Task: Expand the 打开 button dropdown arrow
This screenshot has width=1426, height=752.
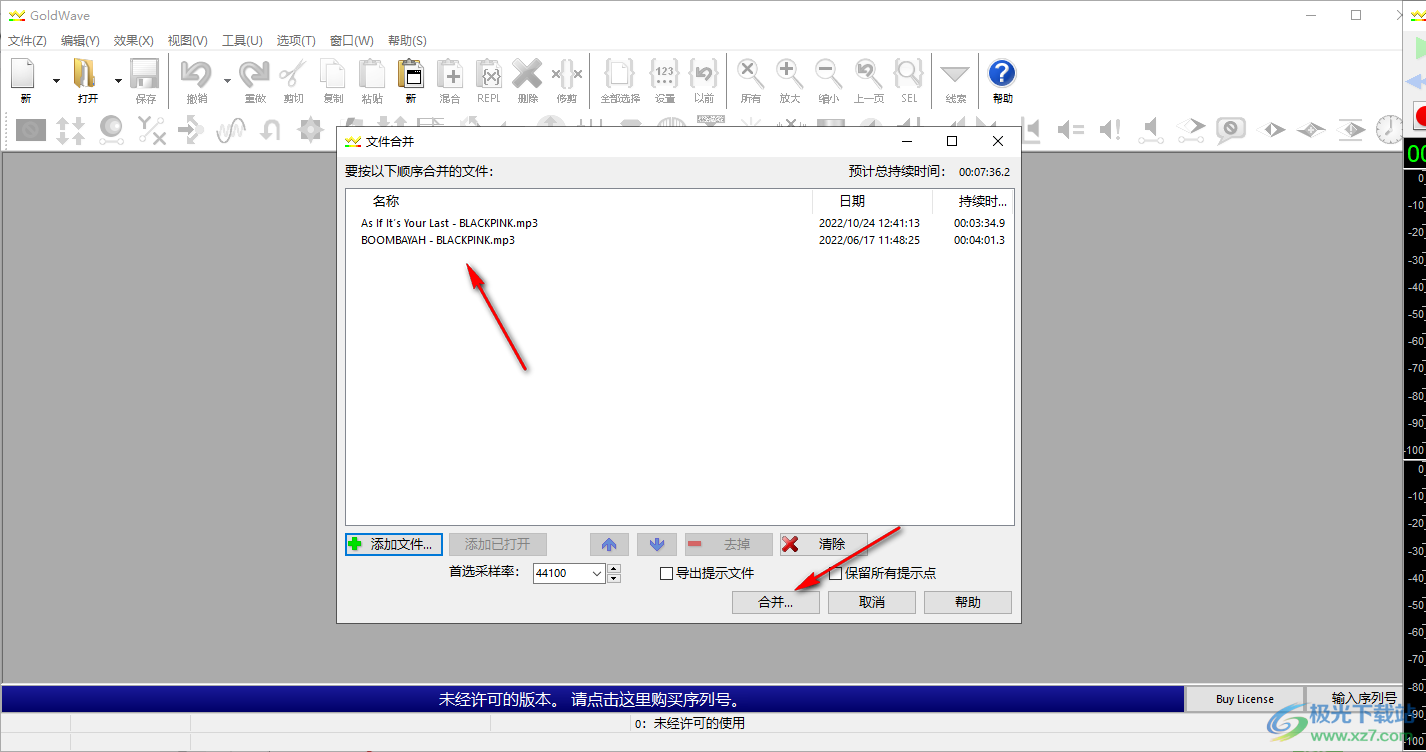Action: (118, 80)
